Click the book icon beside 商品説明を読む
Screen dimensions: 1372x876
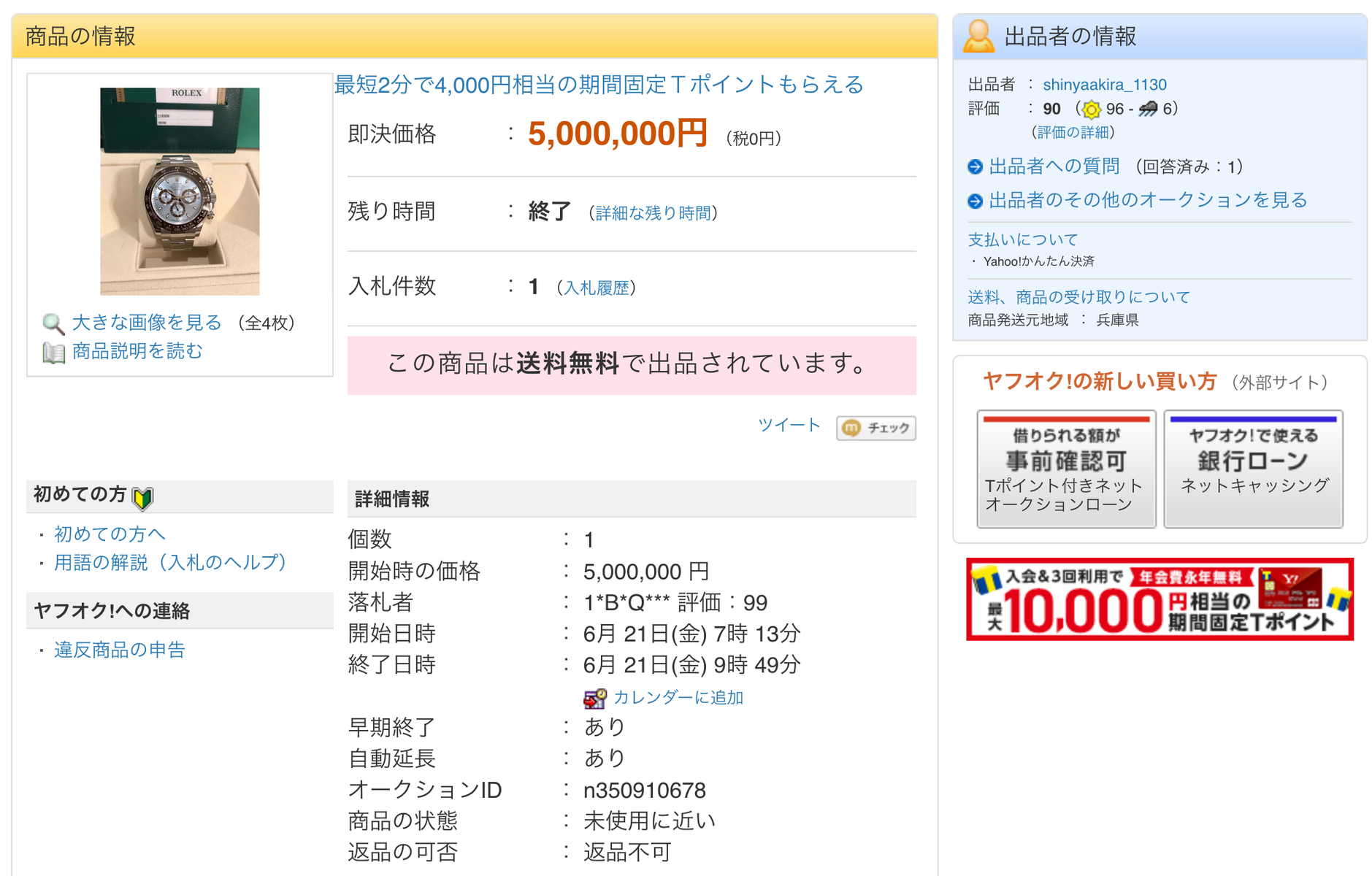pyautogui.click(x=53, y=353)
